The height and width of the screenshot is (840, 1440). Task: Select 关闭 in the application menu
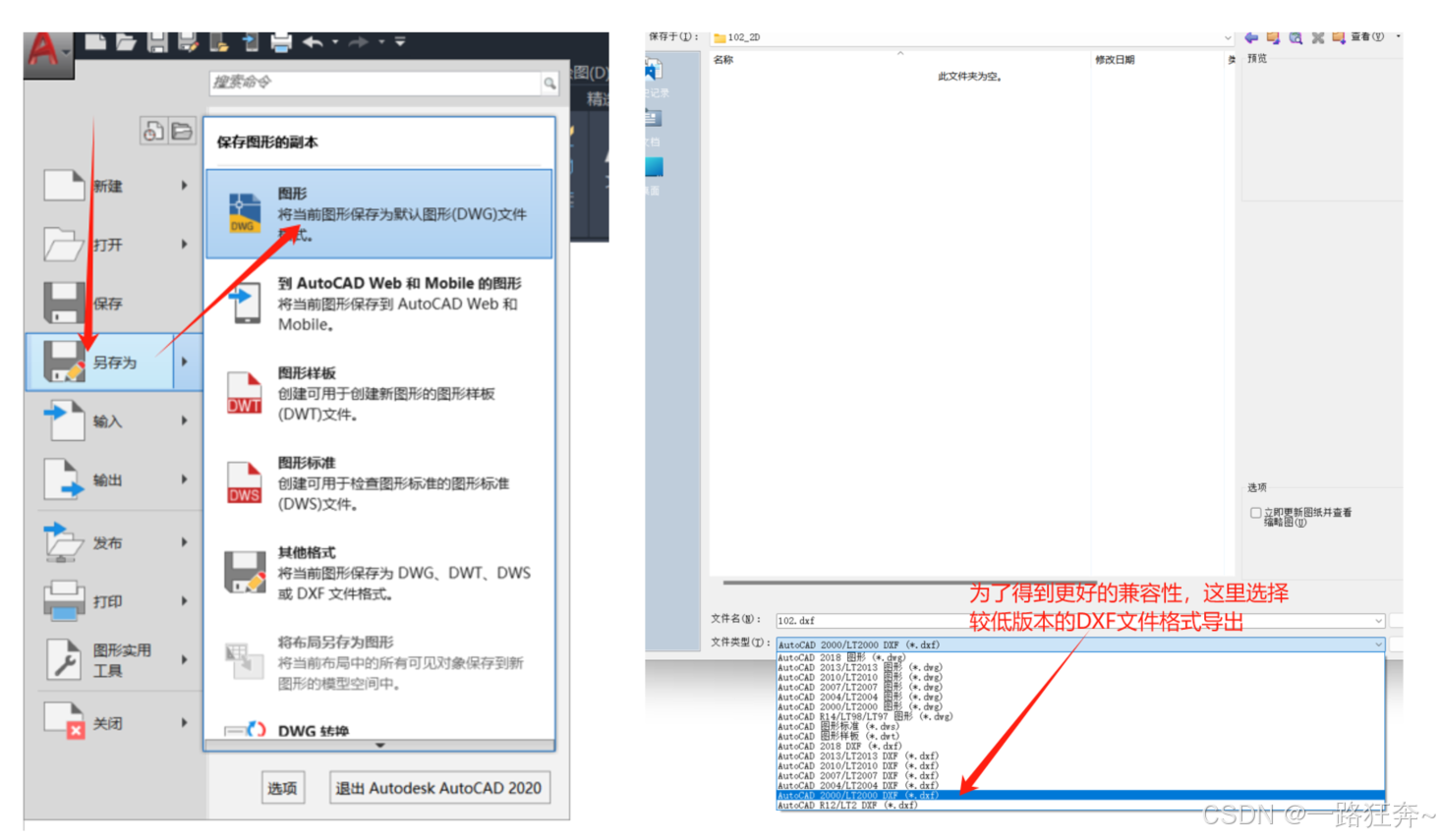pyautogui.click(x=113, y=723)
